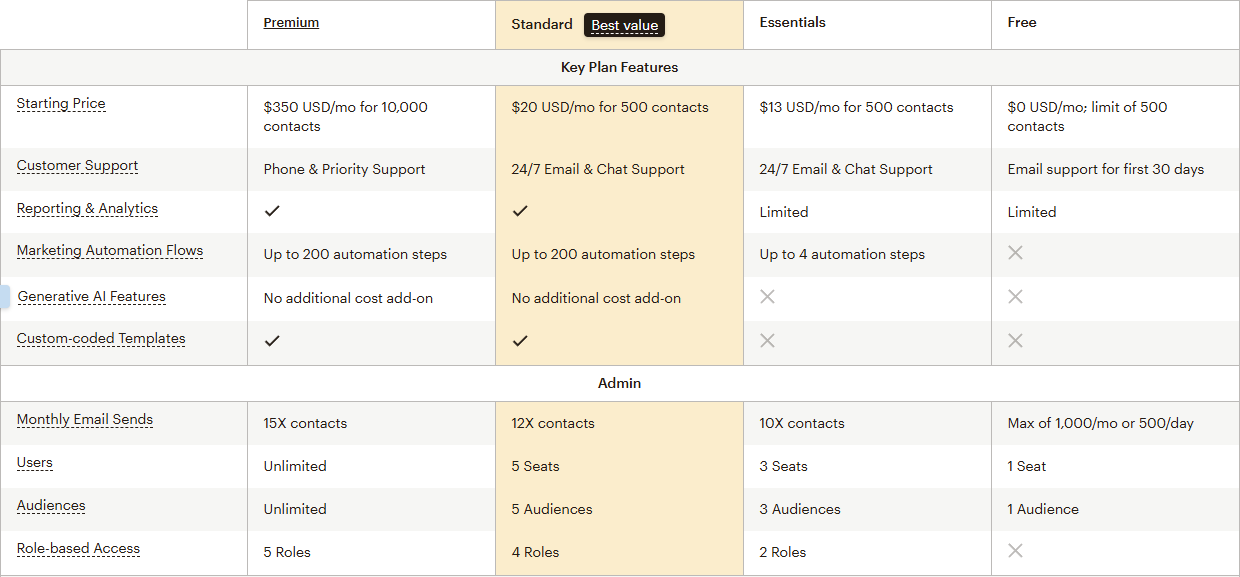Screen dimensions: 1240x577
Task: Click the X mark for Free Marketing Automation Flows
Action: 1015,253
